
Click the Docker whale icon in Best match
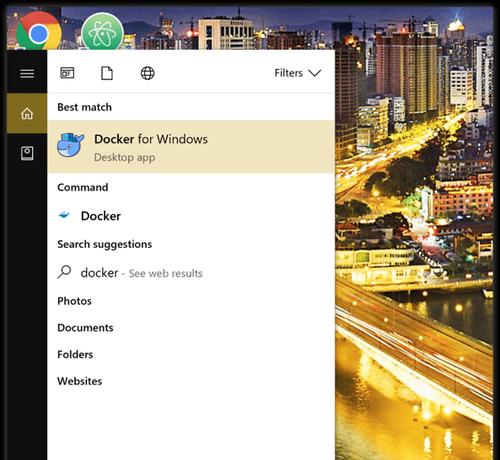click(x=70, y=145)
